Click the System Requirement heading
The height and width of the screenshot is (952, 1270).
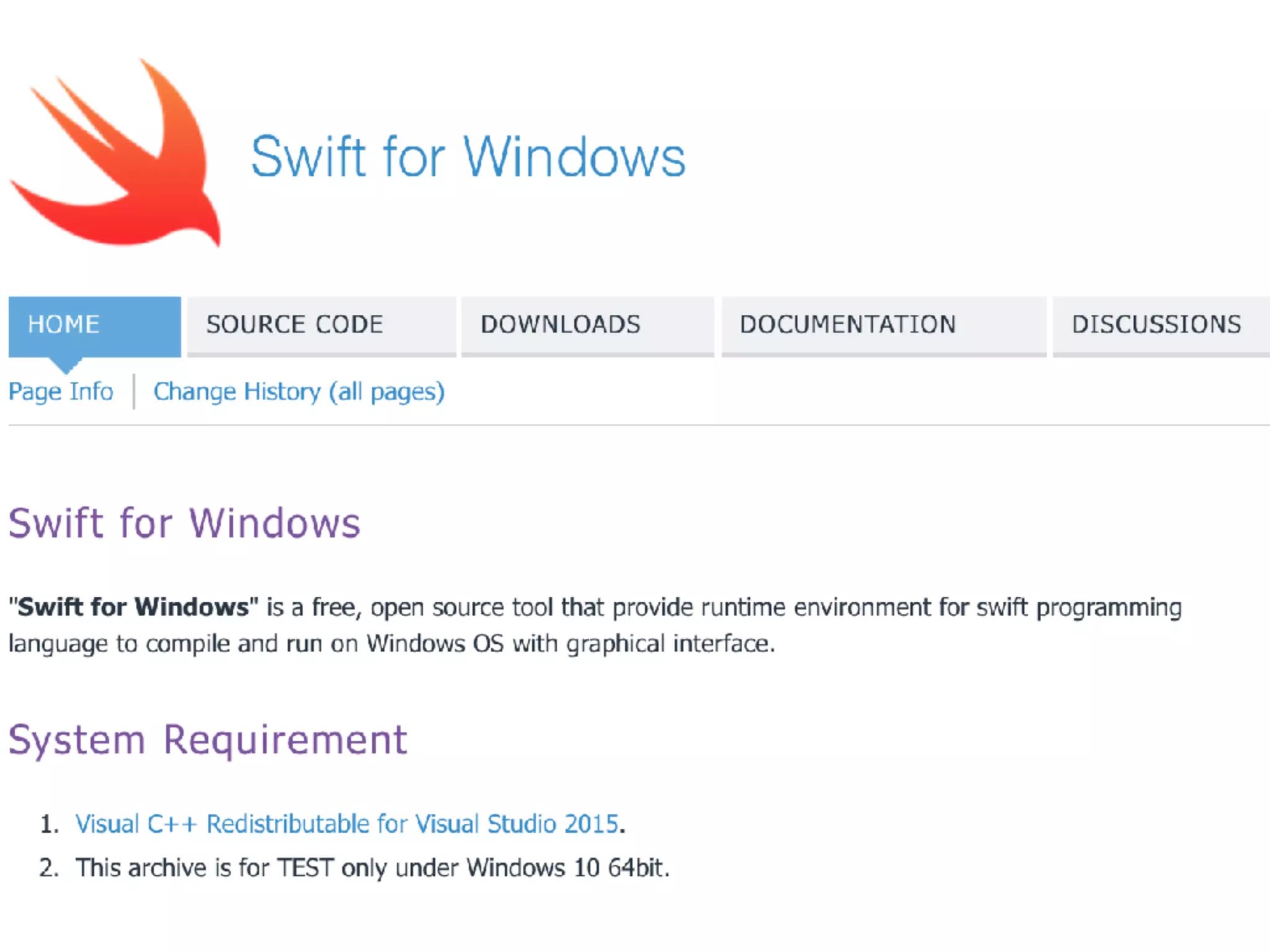click(208, 740)
